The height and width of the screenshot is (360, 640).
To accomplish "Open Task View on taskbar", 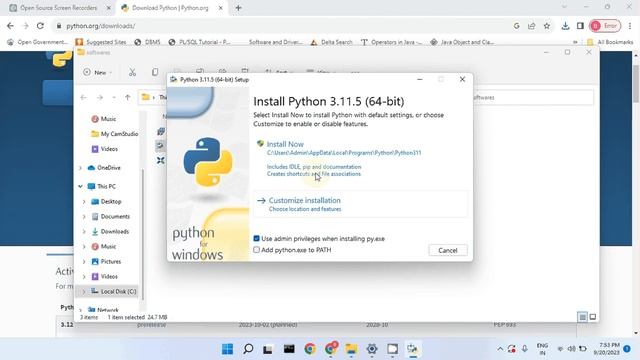I will coord(268,349).
